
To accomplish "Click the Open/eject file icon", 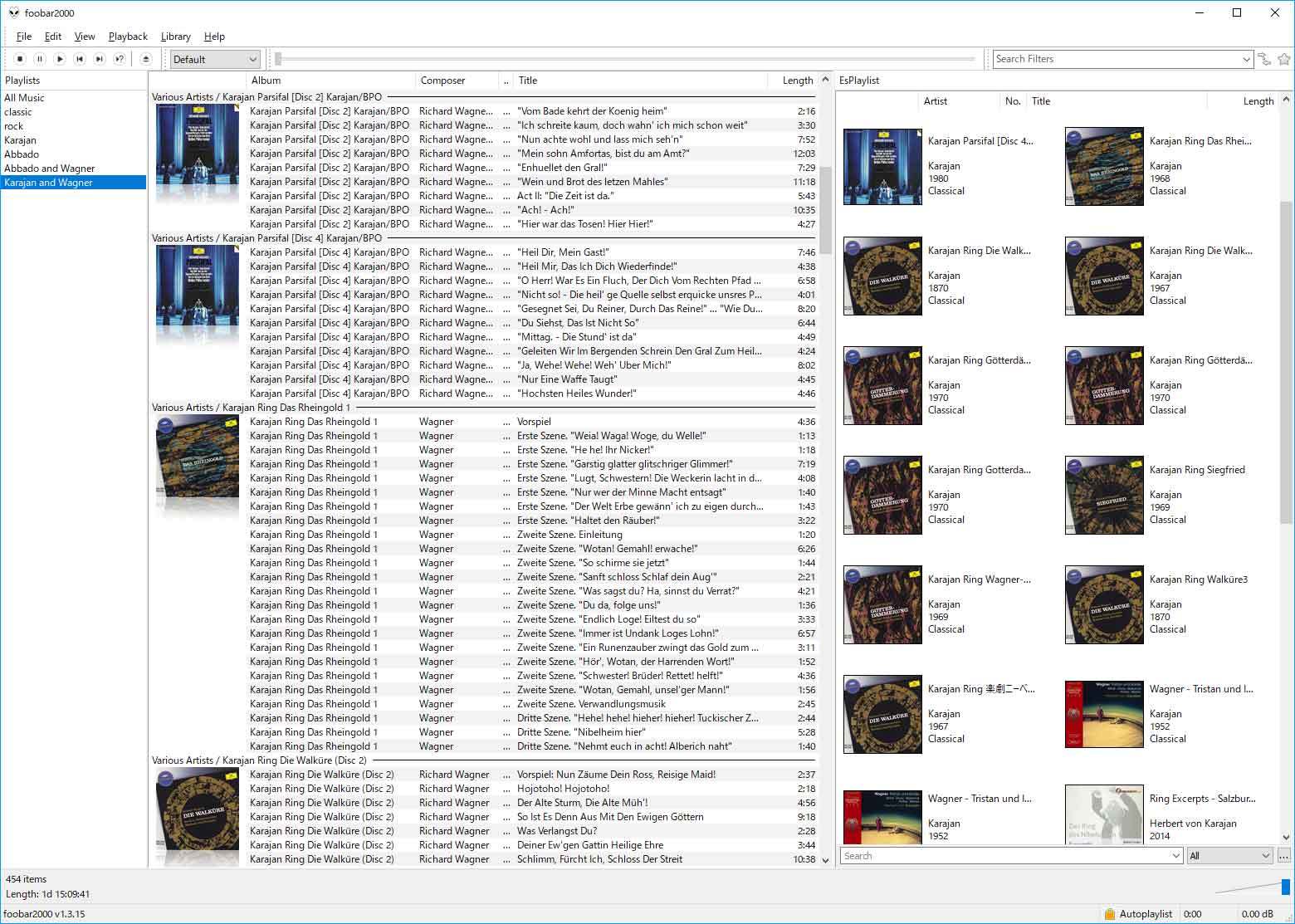I will [x=146, y=59].
